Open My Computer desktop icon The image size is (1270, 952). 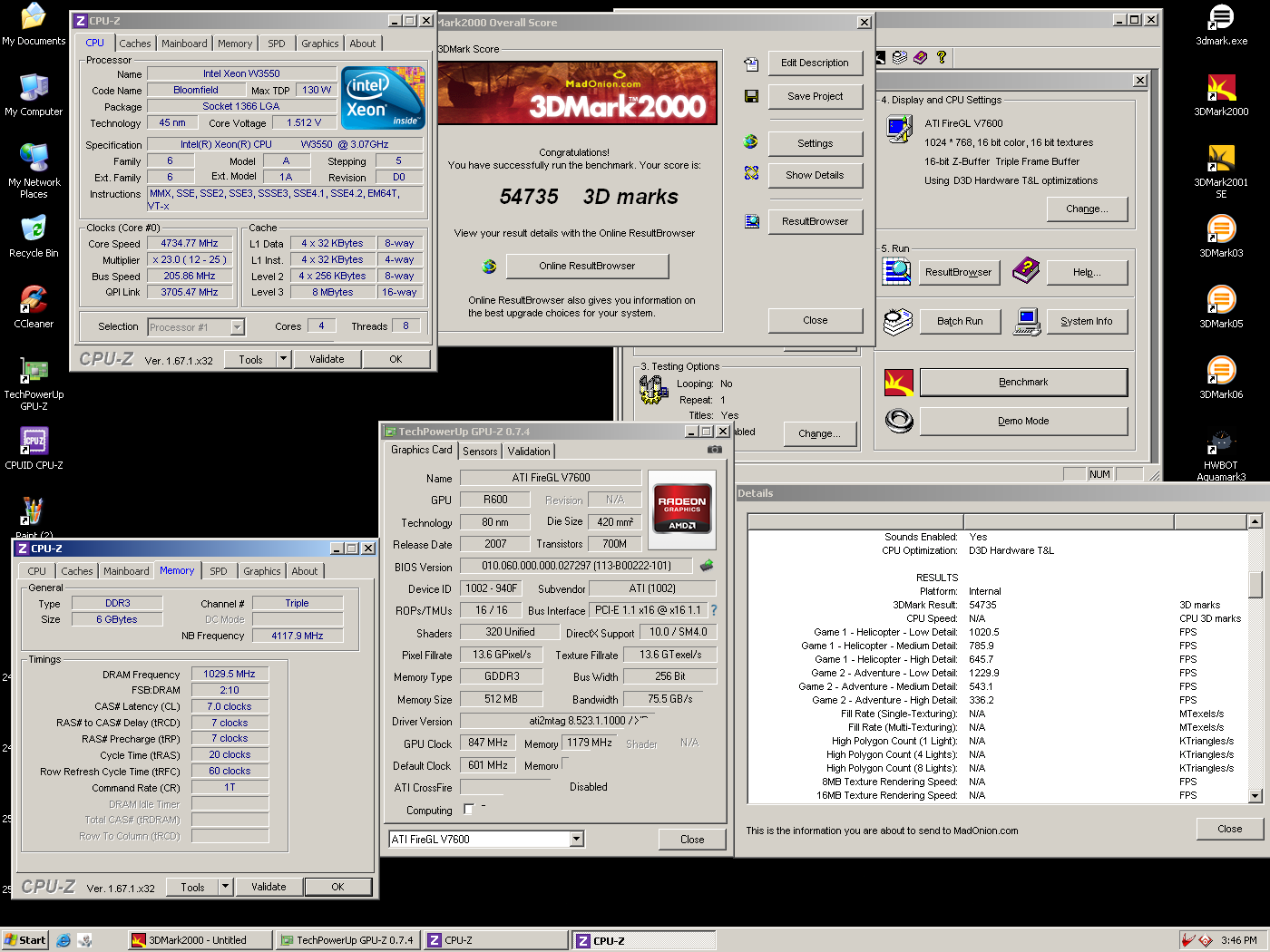34,95
